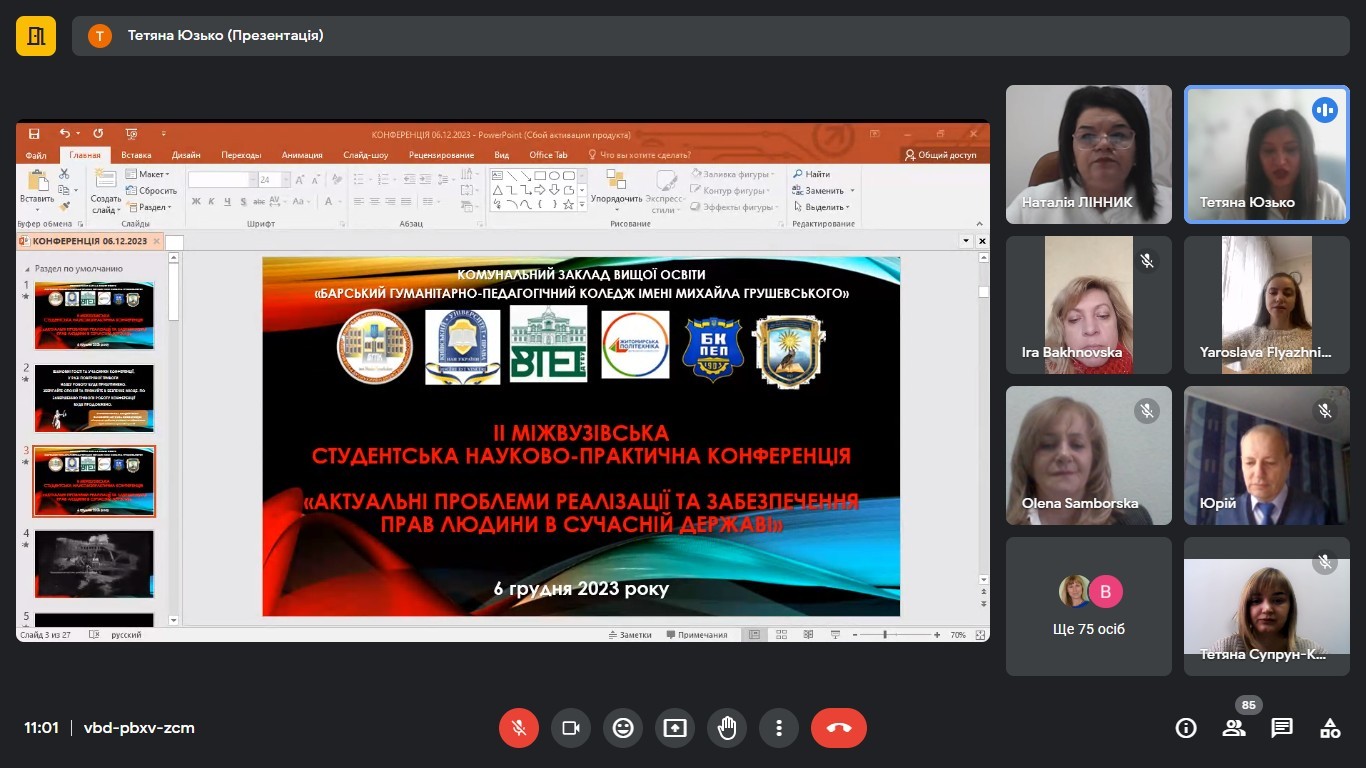Toggle the camera on or off
Viewport: 1366px width, 768px height.
(571, 728)
